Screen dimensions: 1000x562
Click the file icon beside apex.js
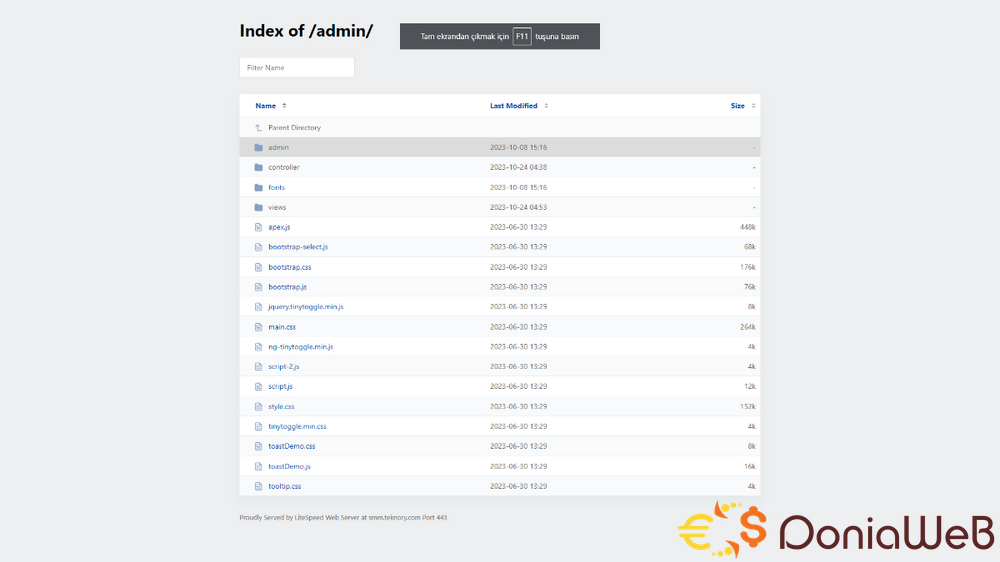click(258, 227)
